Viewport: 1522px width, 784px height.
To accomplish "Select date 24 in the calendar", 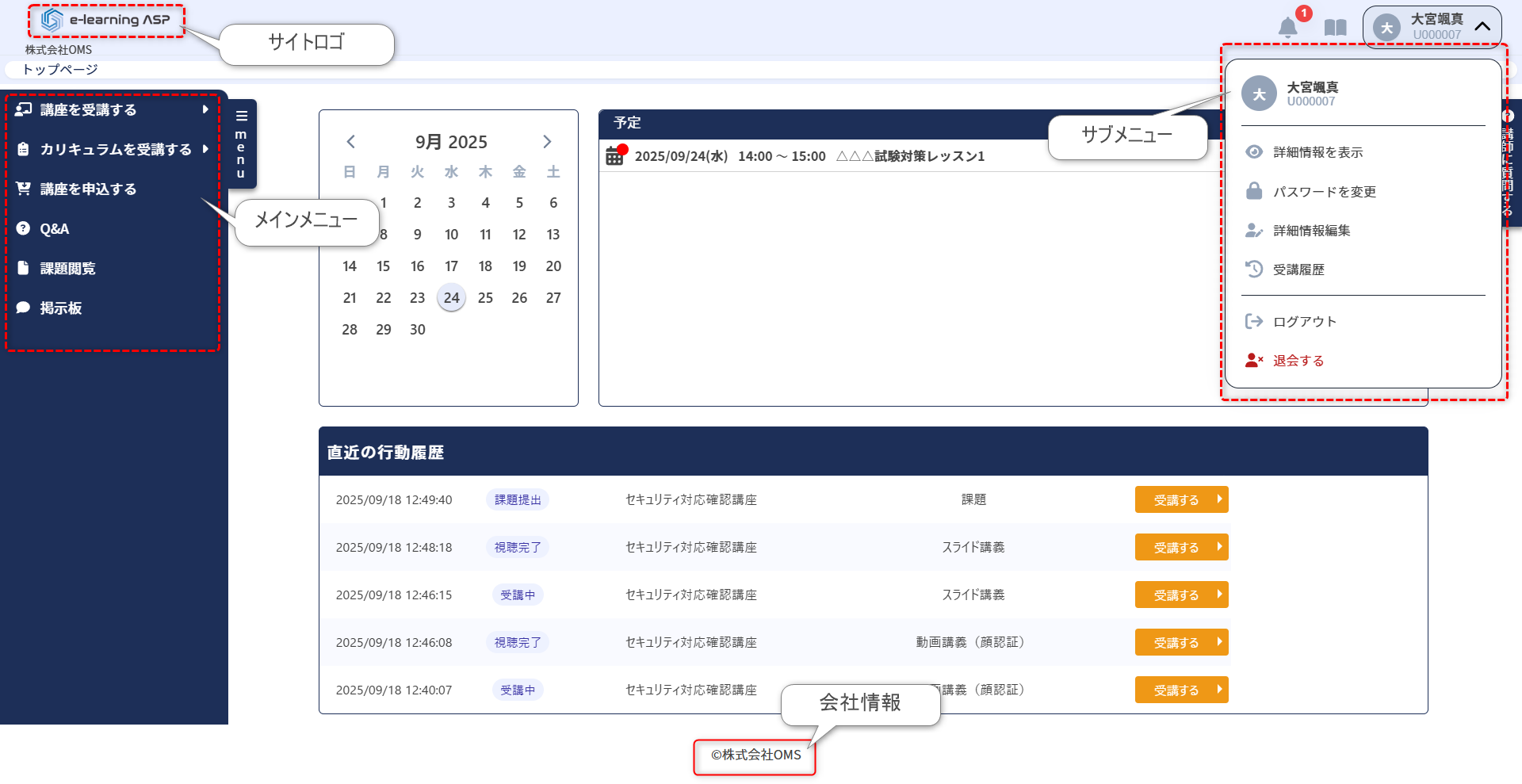I will [x=452, y=298].
